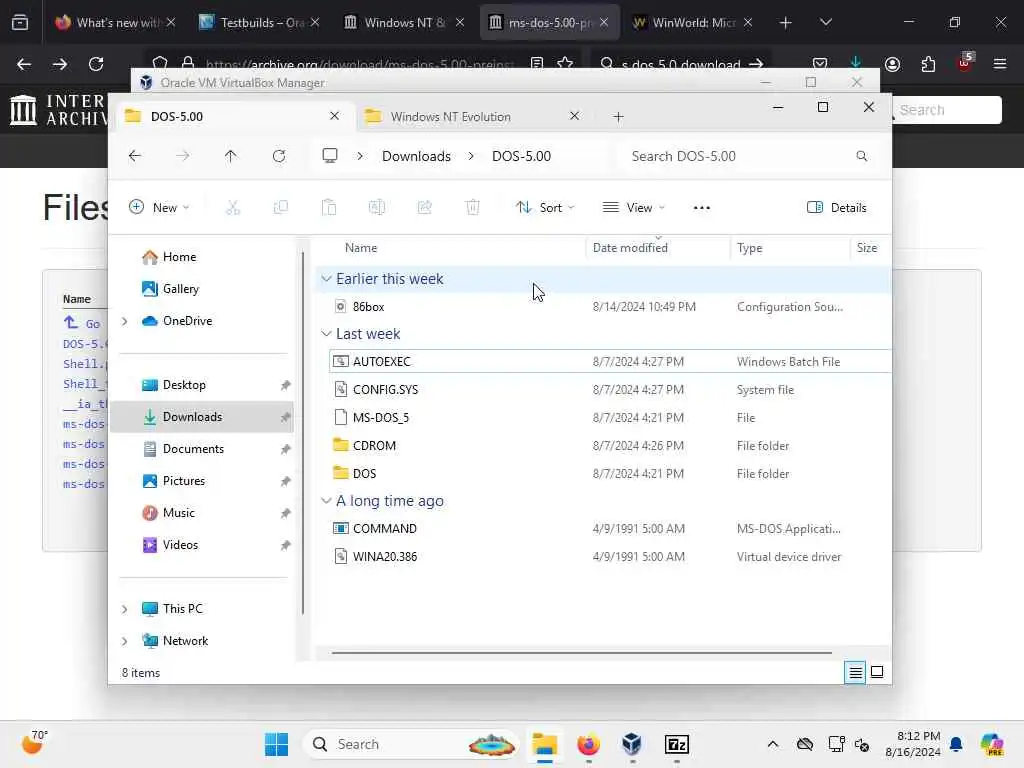Collapse A long time ago group

point(326,501)
